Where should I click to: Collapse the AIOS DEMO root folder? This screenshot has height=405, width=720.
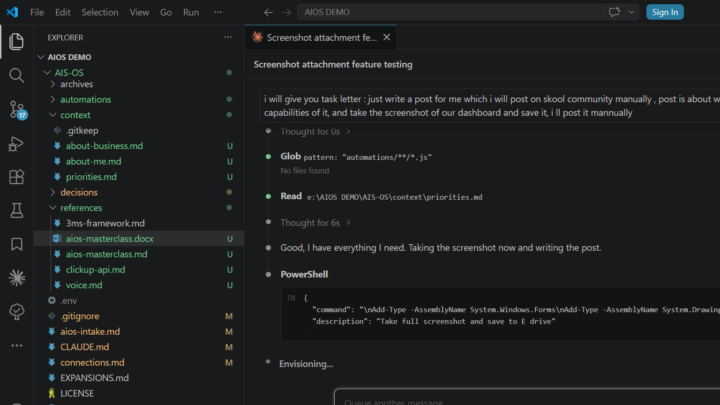click(41, 57)
